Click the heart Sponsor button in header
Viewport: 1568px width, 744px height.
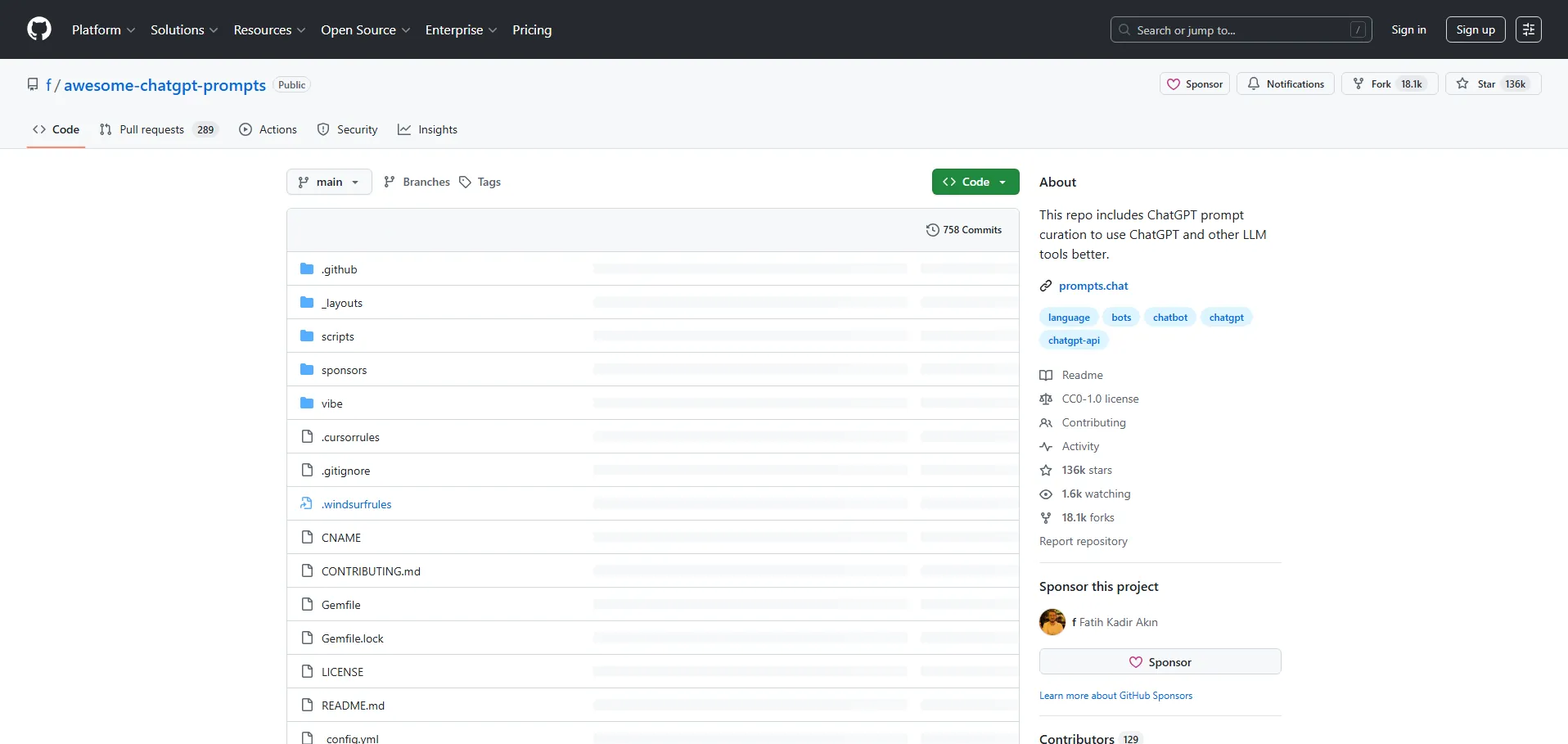point(1194,84)
